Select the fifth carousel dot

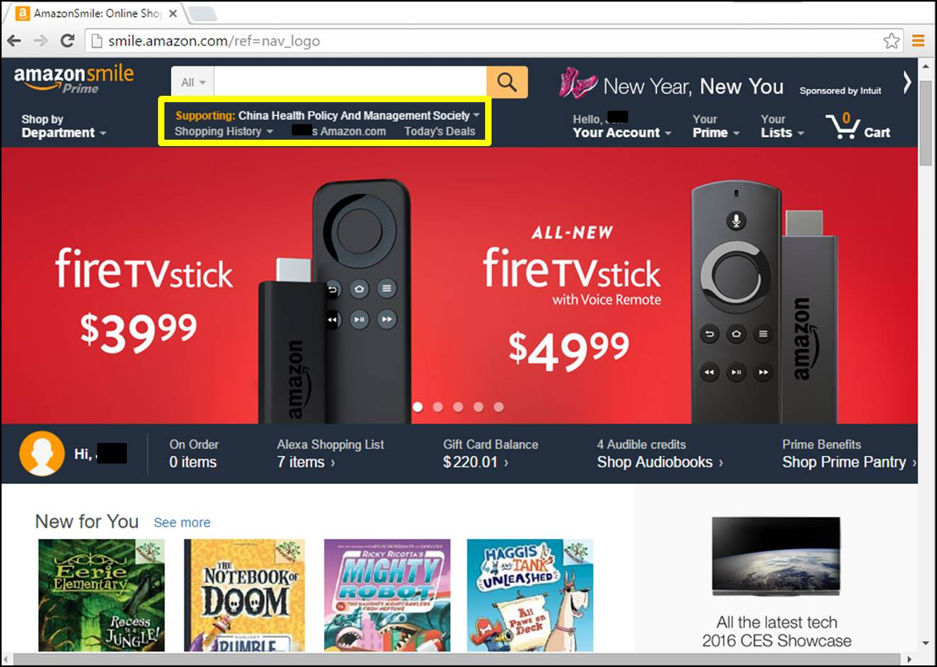(x=499, y=407)
